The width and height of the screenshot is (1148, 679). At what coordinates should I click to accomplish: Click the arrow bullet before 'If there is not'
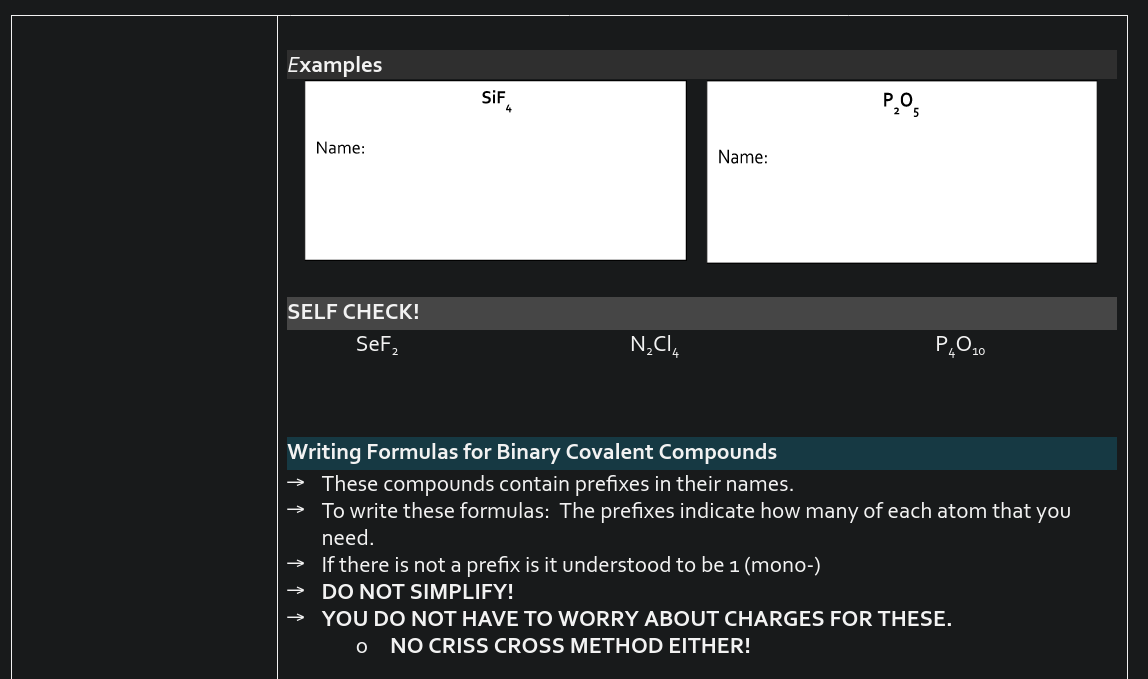tap(295, 564)
